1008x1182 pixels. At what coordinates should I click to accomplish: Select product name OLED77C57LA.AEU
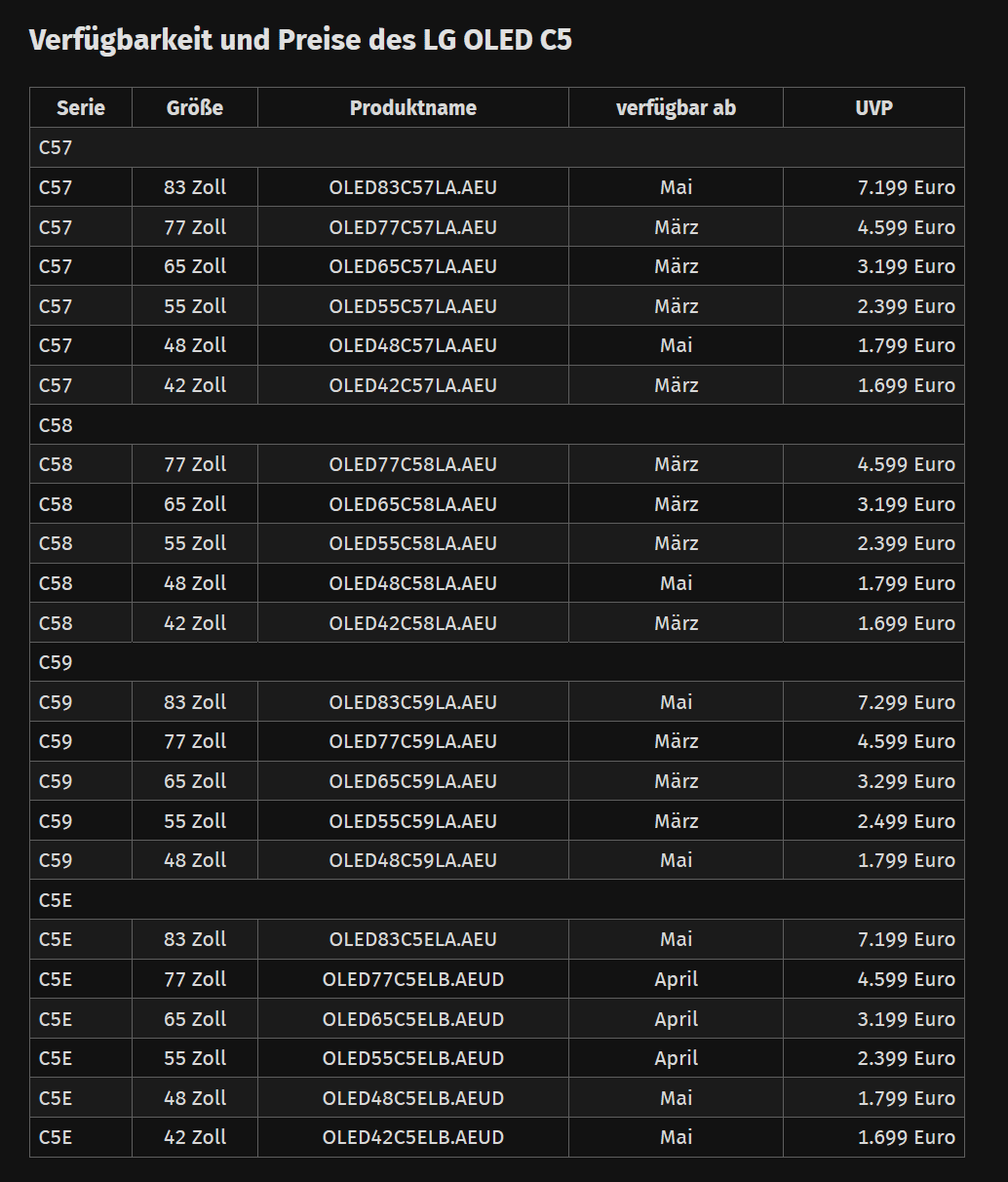[x=413, y=227]
